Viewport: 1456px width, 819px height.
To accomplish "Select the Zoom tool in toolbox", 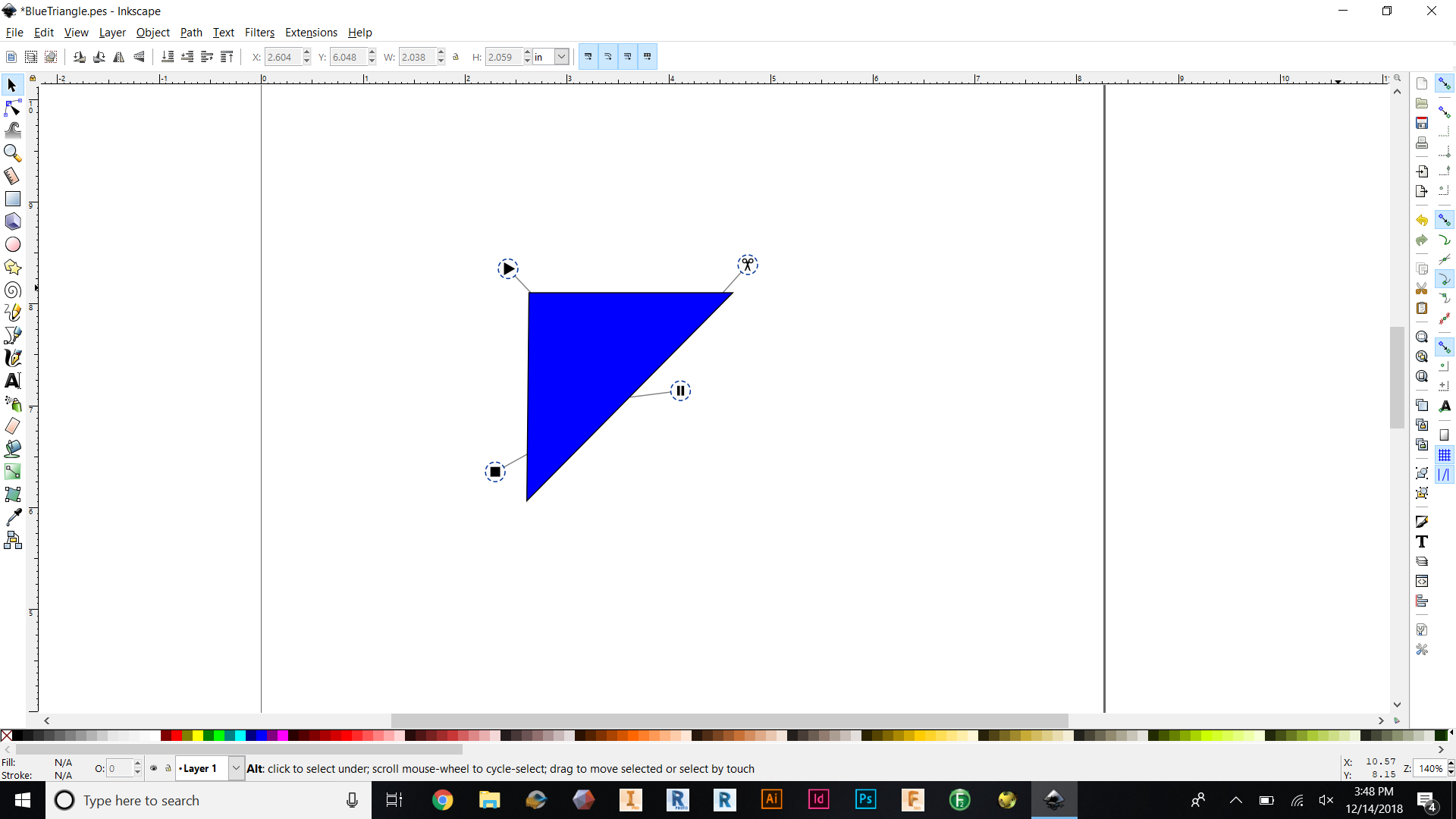I will (13, 153).
